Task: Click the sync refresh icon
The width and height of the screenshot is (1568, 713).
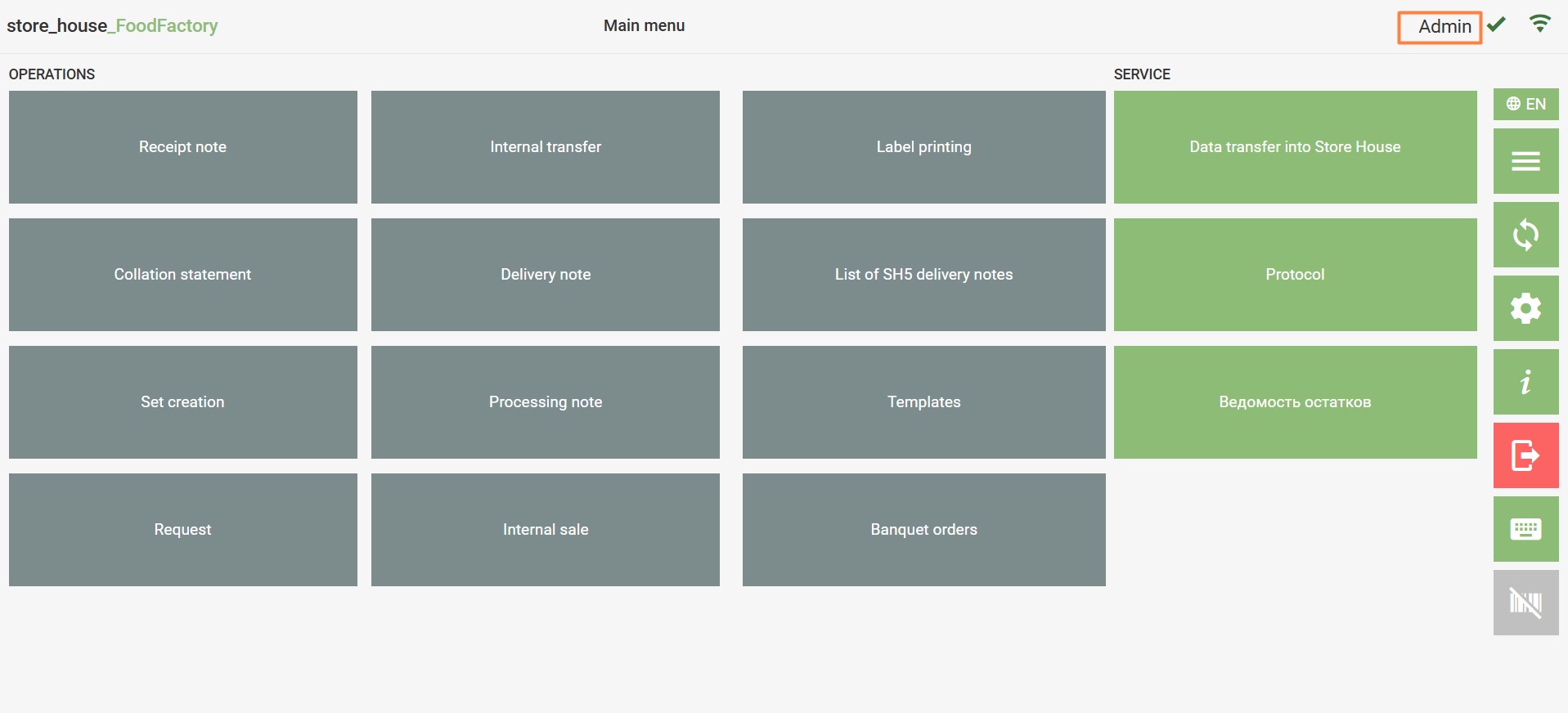Action: click(1525, 235)
